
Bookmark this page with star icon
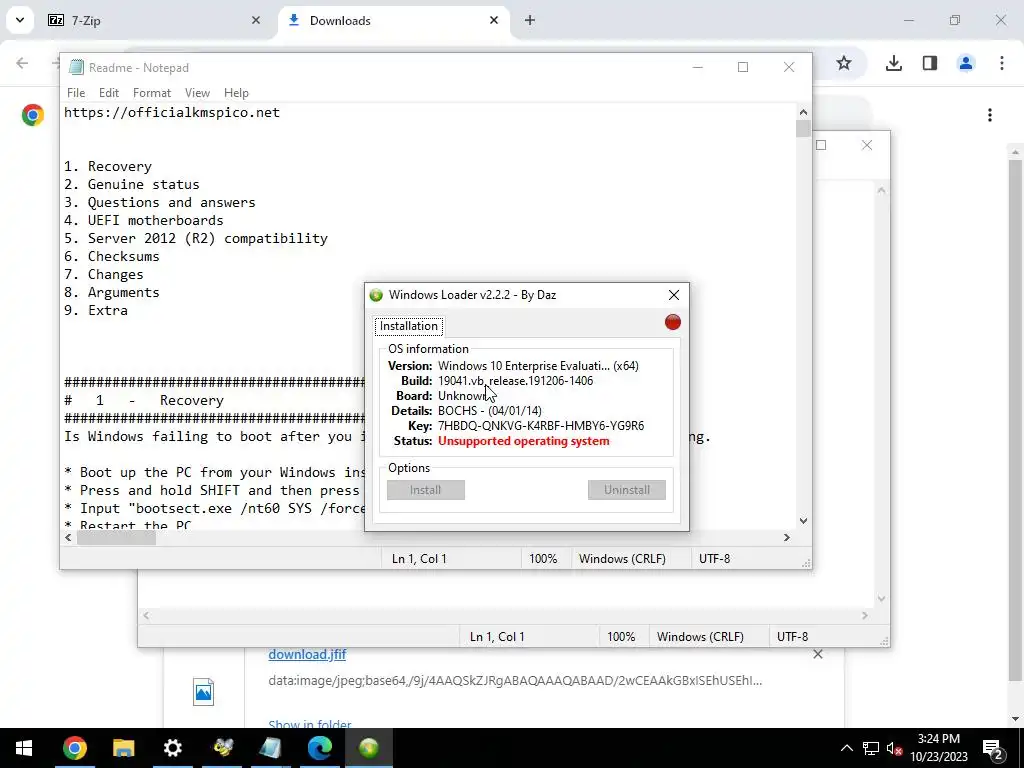point(844,63)
